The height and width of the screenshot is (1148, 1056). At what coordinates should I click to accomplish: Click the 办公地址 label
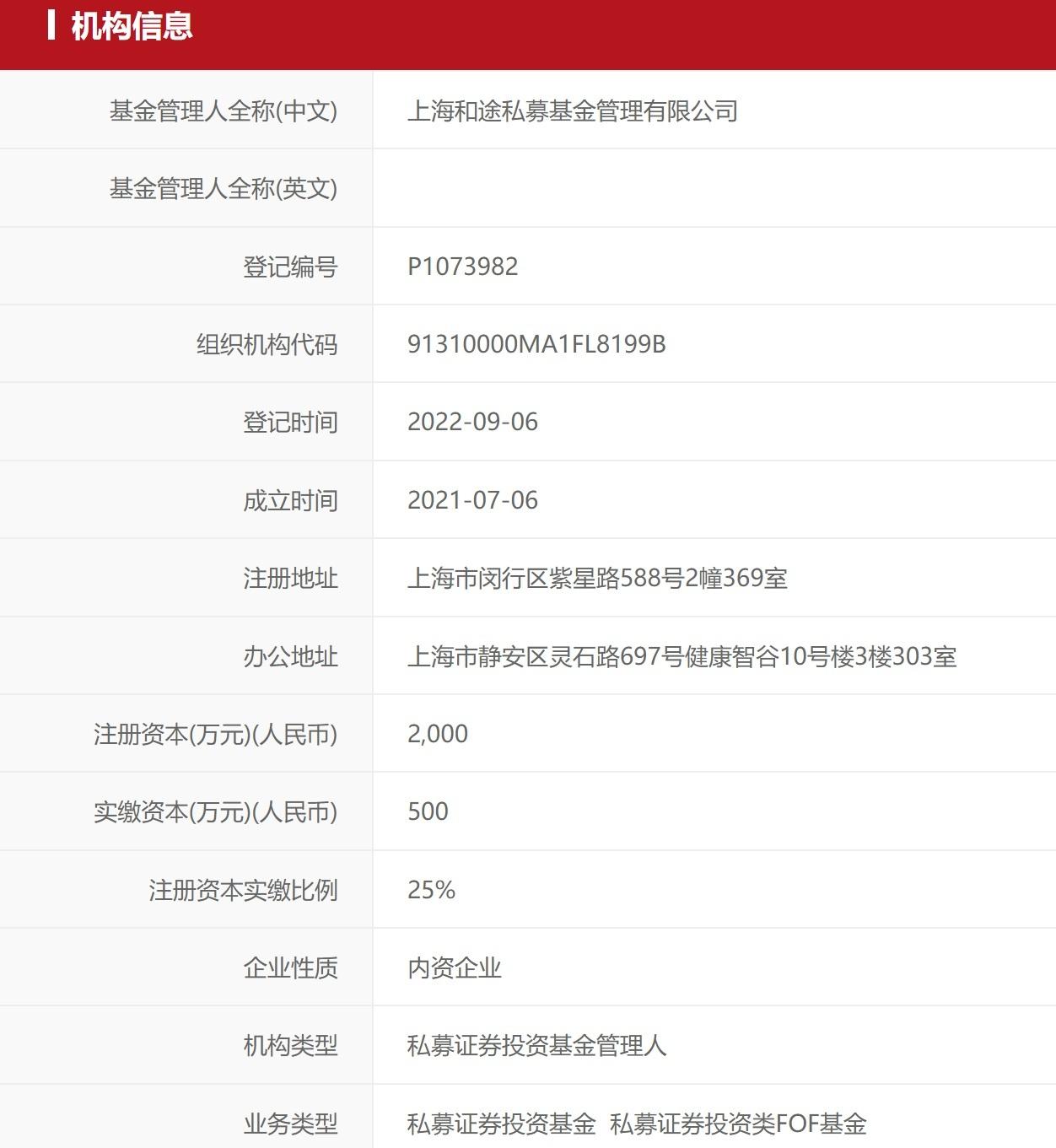click(x=290, y=657)
